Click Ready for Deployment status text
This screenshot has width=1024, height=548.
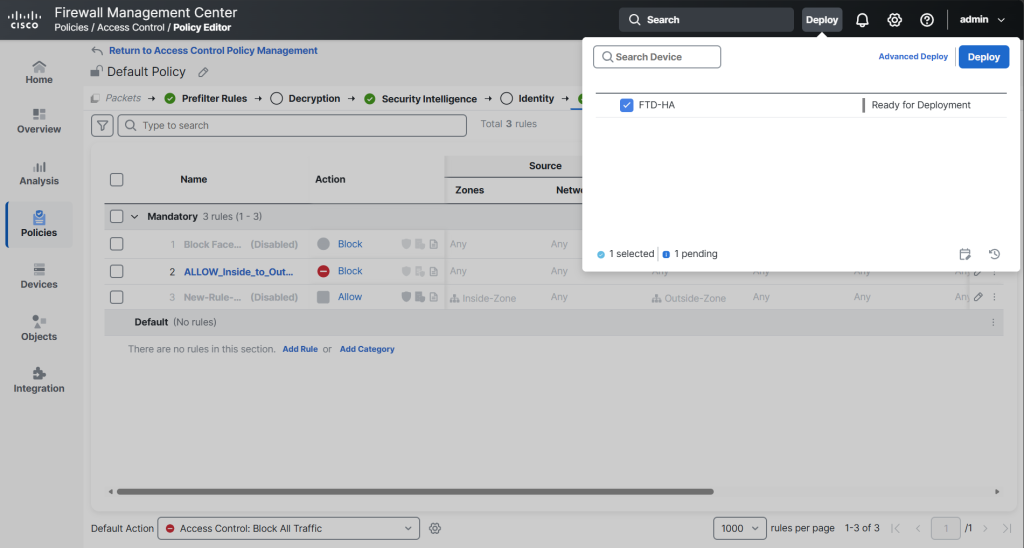(921, 105)
